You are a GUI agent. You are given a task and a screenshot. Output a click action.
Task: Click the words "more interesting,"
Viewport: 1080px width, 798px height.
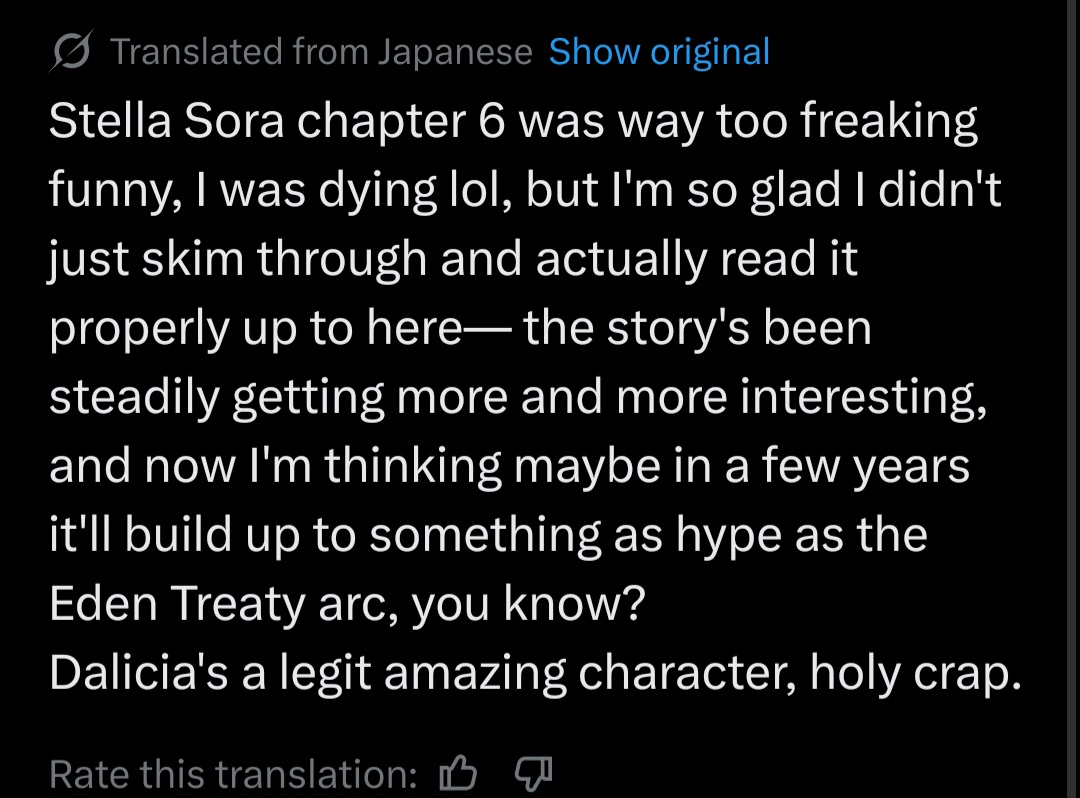point(801,398)
